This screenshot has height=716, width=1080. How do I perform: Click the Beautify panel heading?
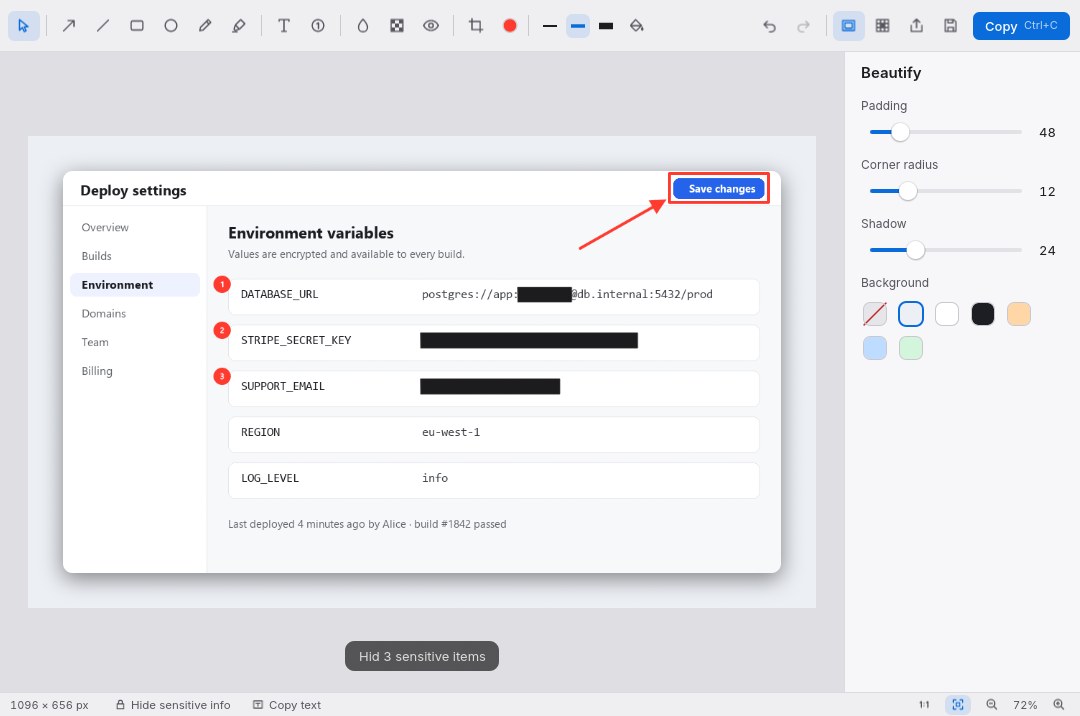click(x=891, y=72)
